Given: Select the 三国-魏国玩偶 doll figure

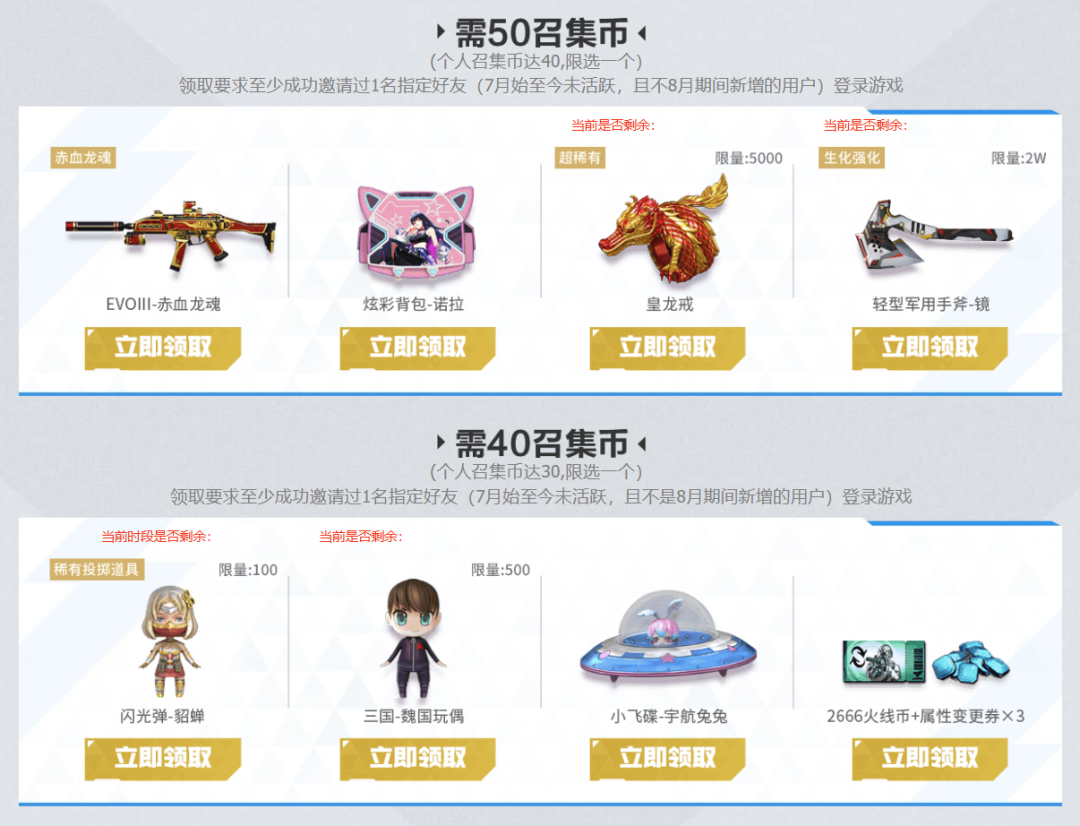Looking at the screenshot, I should pyautogui.click(x=413, y=639).
